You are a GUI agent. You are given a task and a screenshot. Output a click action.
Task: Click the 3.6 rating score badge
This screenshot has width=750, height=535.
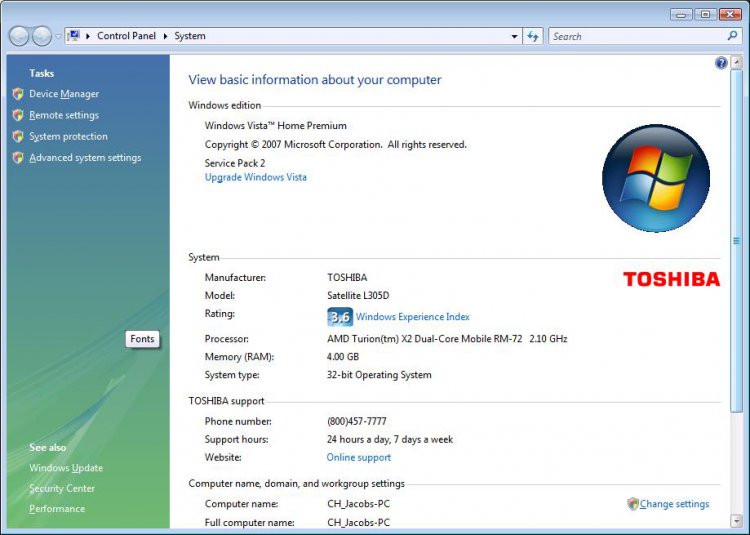point(340,317)
